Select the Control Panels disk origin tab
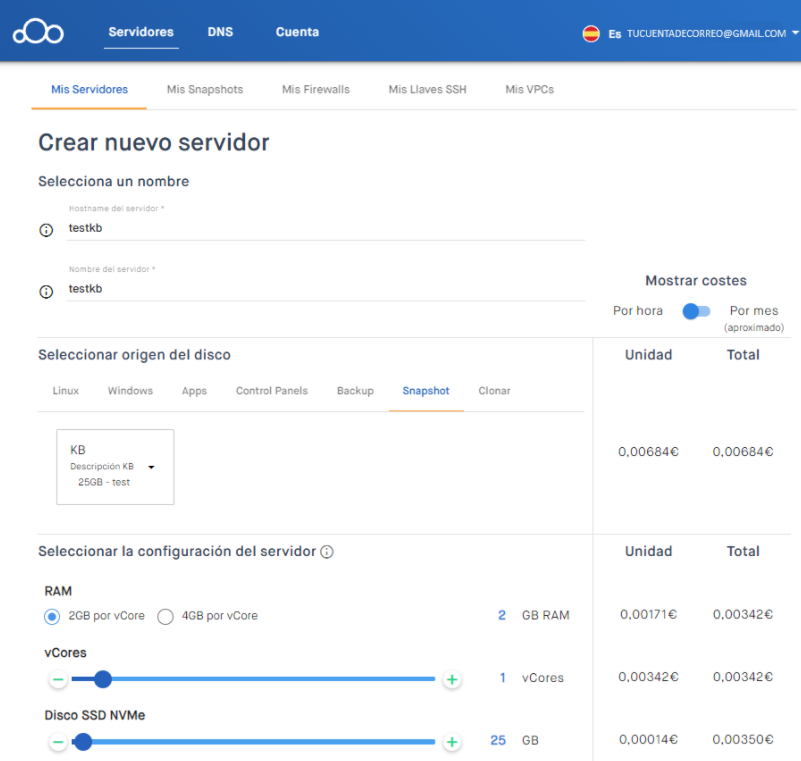Viewport: 801px width, 761px height. click(x=272, y=391)
